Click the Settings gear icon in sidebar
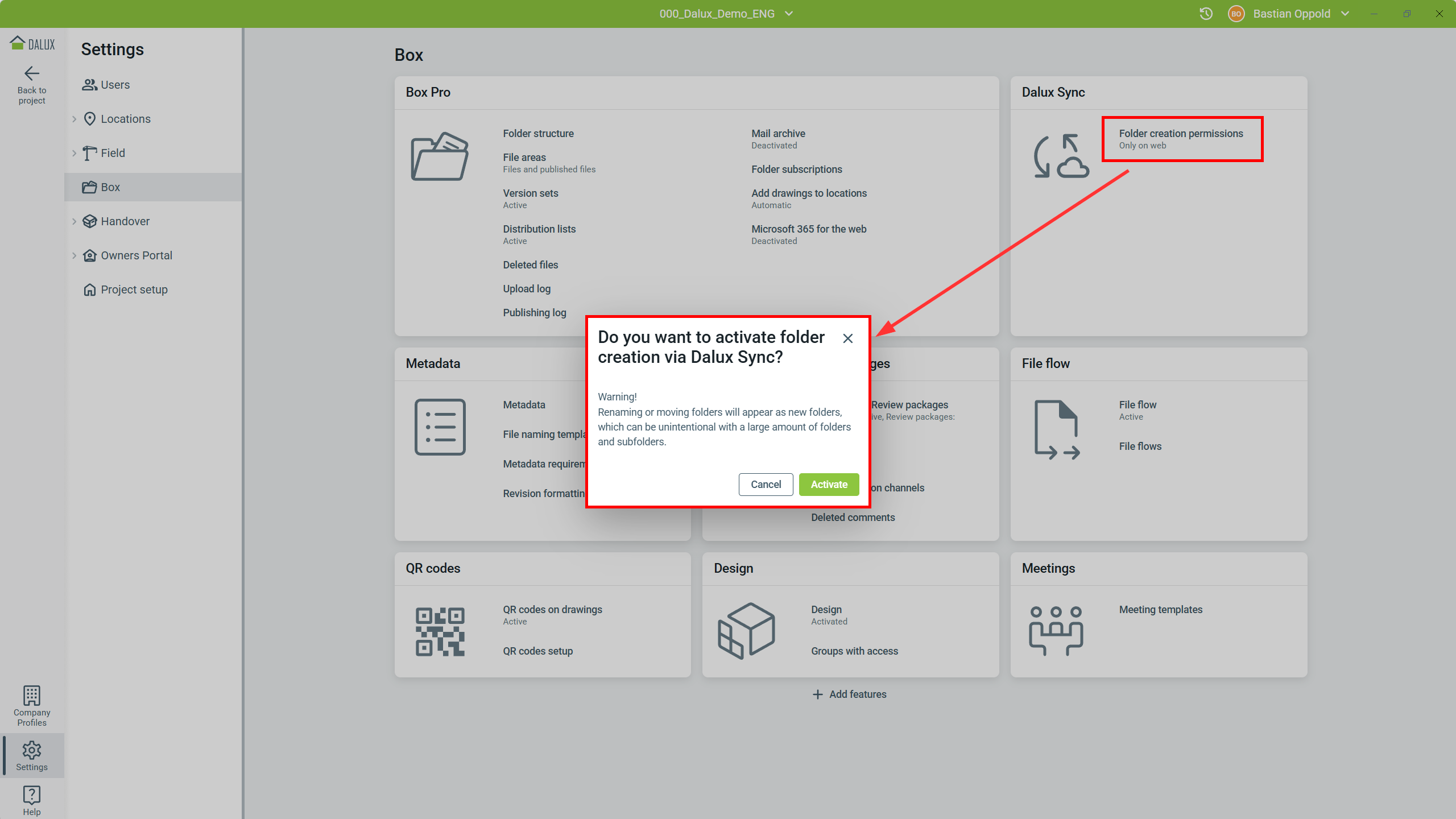Viewport: 1456px width, 819px height. (x=32, y=751)
